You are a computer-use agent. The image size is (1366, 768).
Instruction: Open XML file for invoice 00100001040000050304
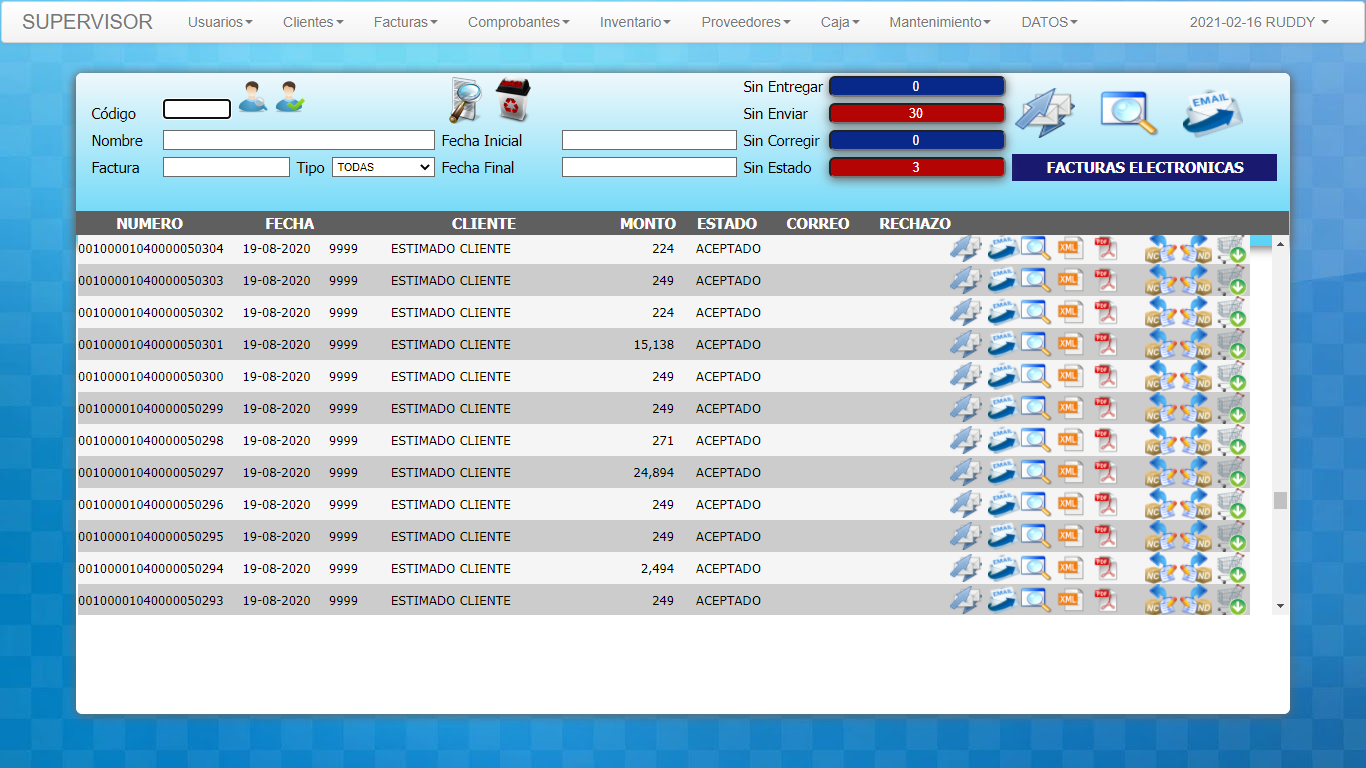click(x=1070, y=249)
